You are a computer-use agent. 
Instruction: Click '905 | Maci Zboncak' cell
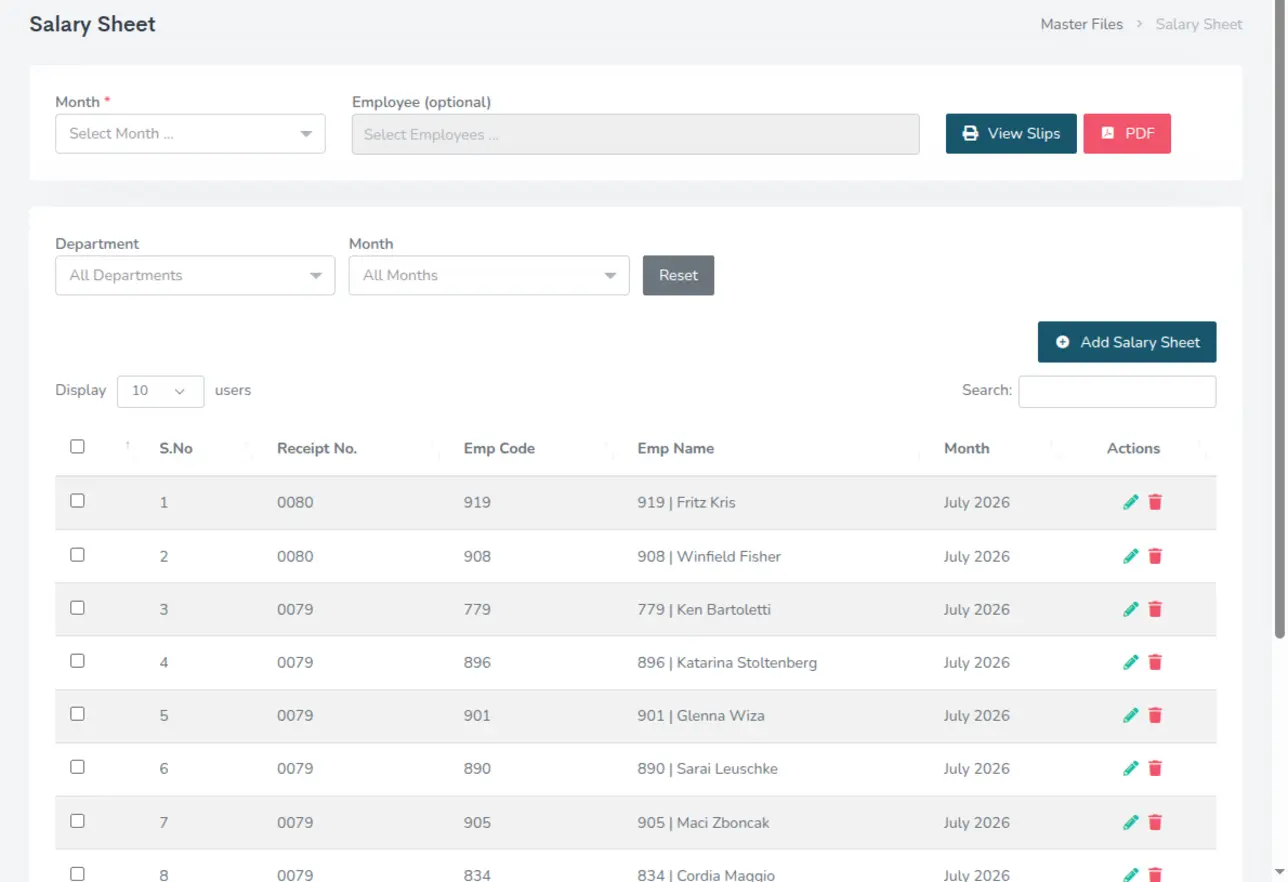[703, 822]
